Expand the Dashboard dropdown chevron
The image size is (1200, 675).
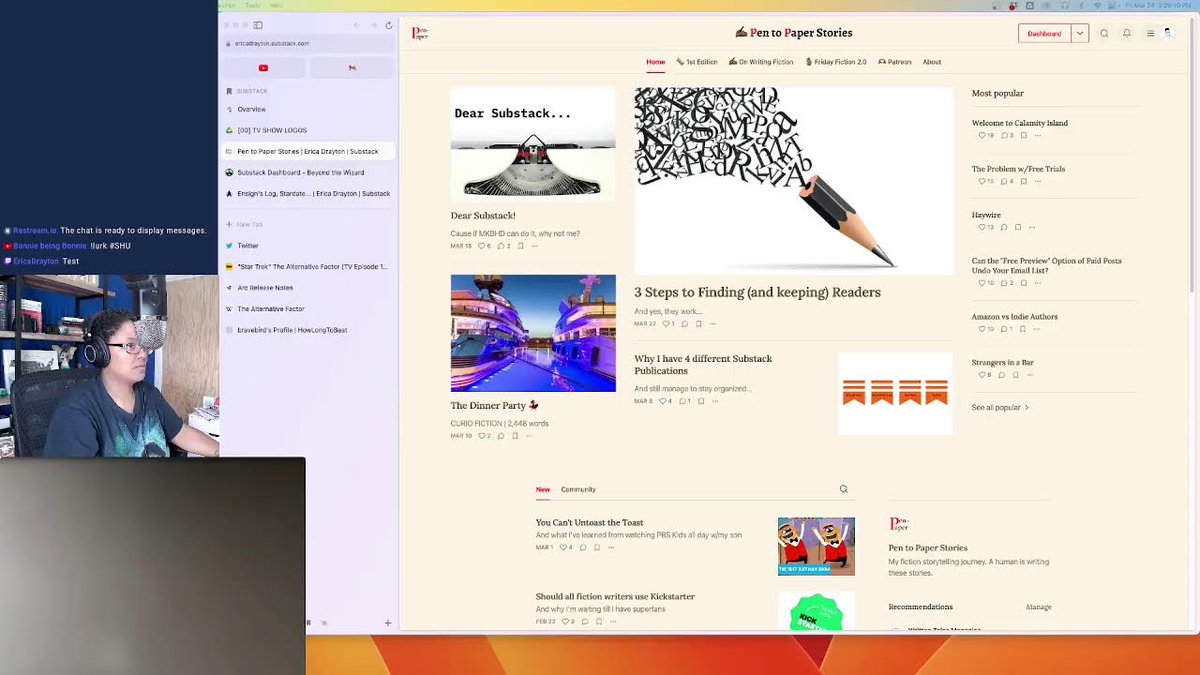pyautogui.click(x=1080, y=32)
